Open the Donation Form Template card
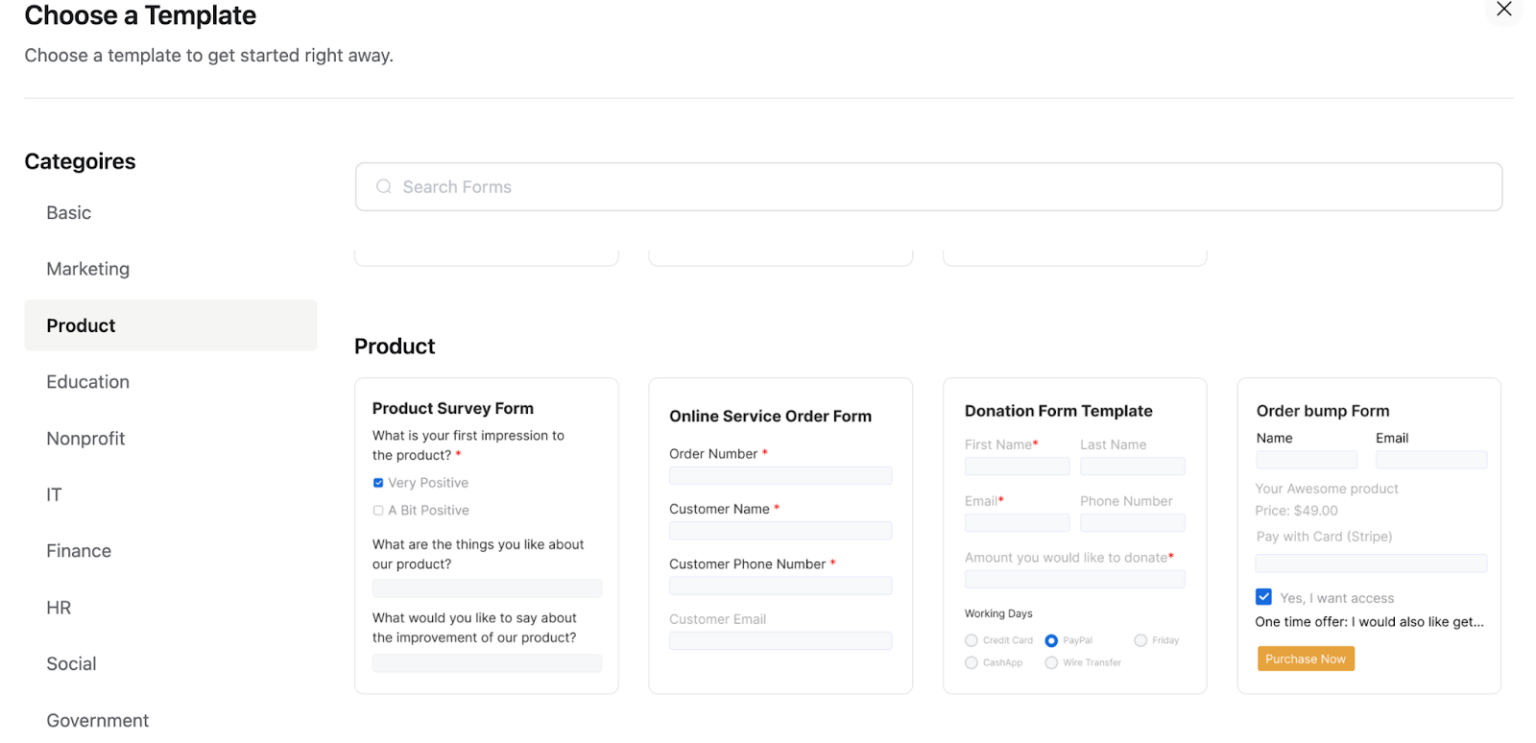 tap(1074, 536)
